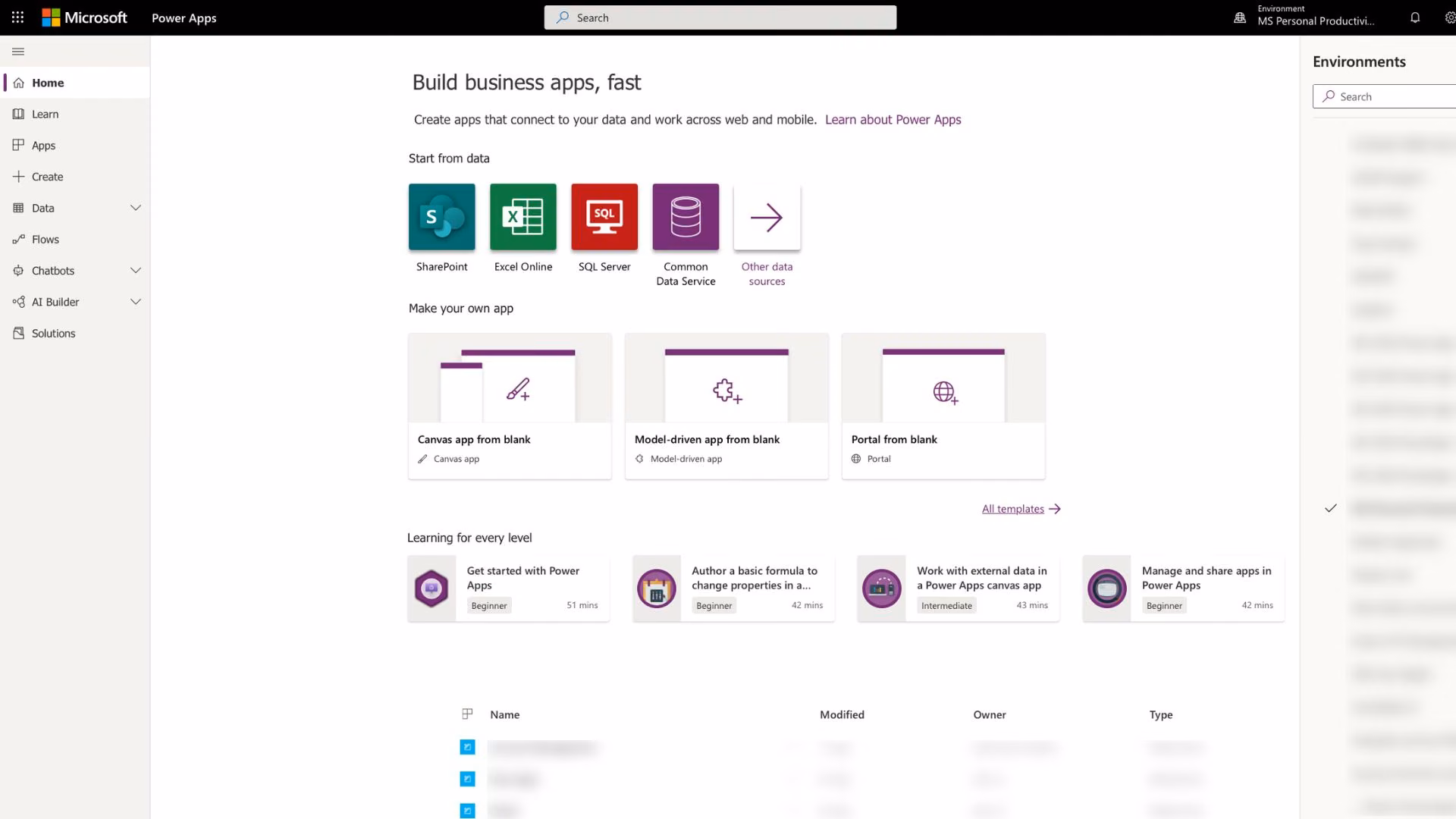Collapse the left navigation hamburger menu

[x=18, y=52]
